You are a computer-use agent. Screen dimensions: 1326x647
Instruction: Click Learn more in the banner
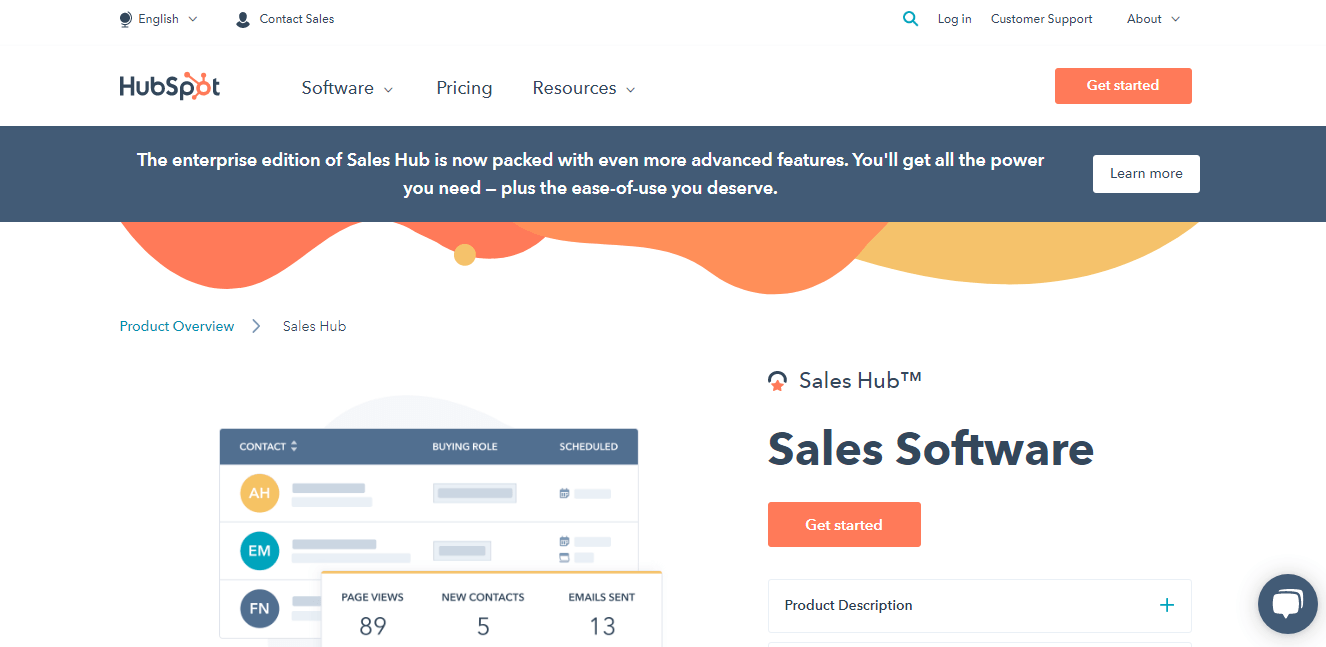pos(1146,174)
